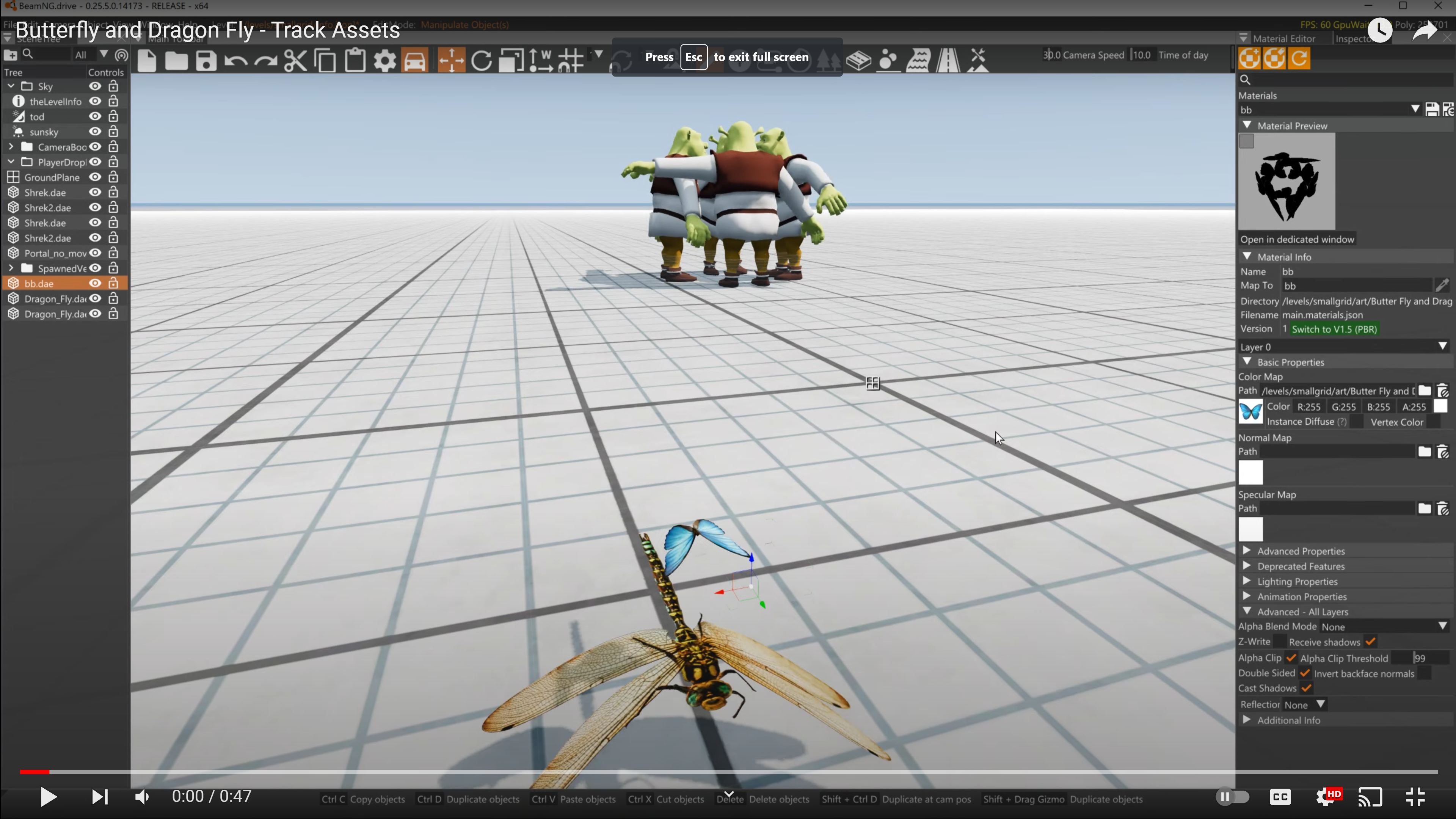1456x819 pixels.
Task: Select Dragon_Fly.dae first tree entry
Action: (55, 298)
